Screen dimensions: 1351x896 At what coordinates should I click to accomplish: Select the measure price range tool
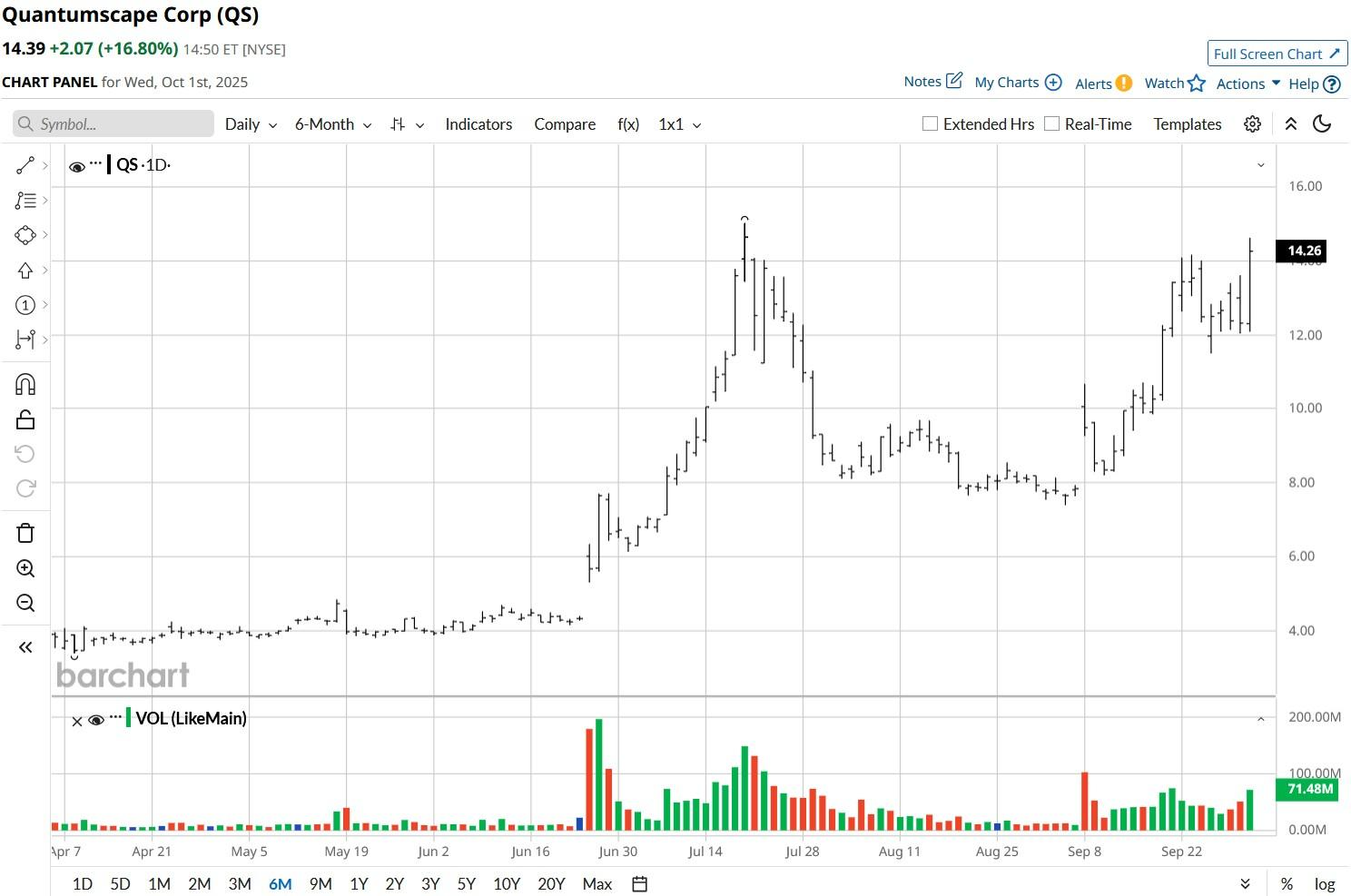tap(25, 340)
